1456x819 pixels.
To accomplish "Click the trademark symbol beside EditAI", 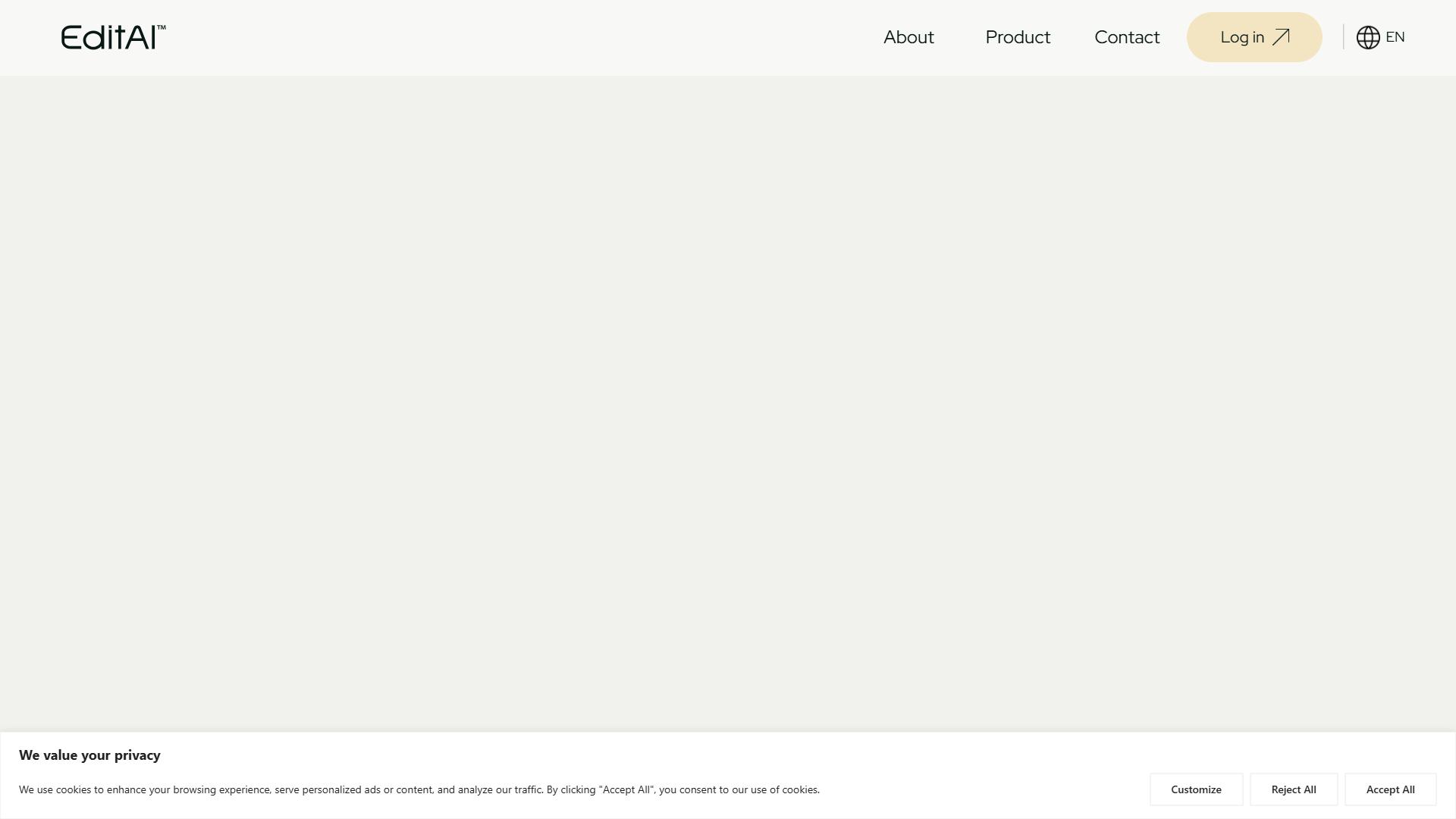I will click(x=162, y=27).
